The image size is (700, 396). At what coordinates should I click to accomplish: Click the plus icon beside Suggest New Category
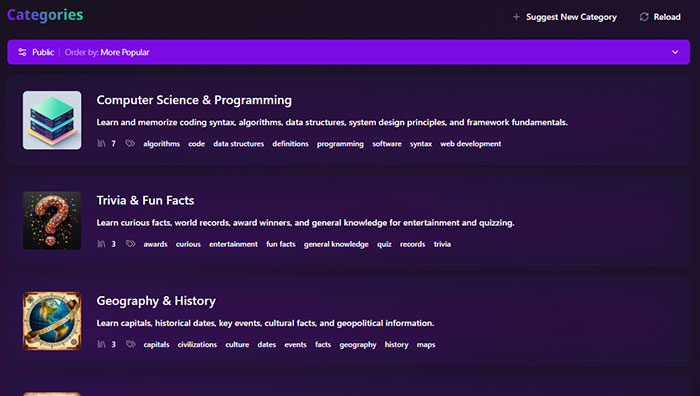(516, 17)
